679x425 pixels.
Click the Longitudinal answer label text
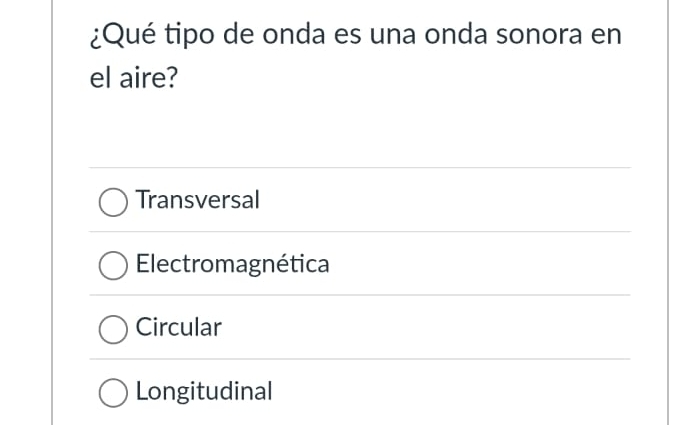[x=203, y=392]
